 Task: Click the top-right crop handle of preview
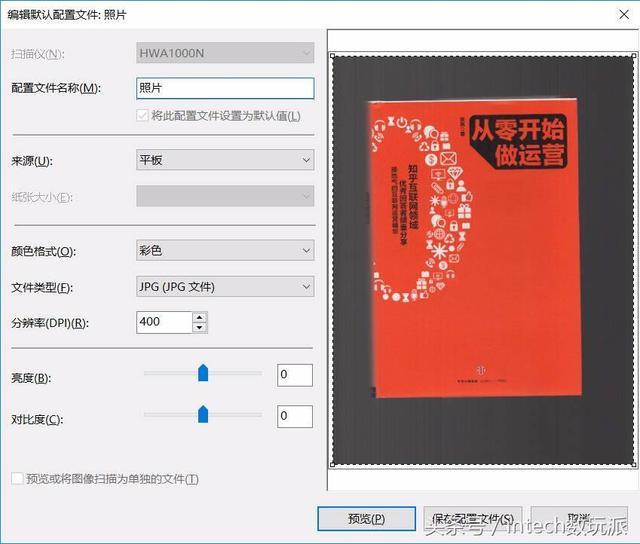click(634, 56)
